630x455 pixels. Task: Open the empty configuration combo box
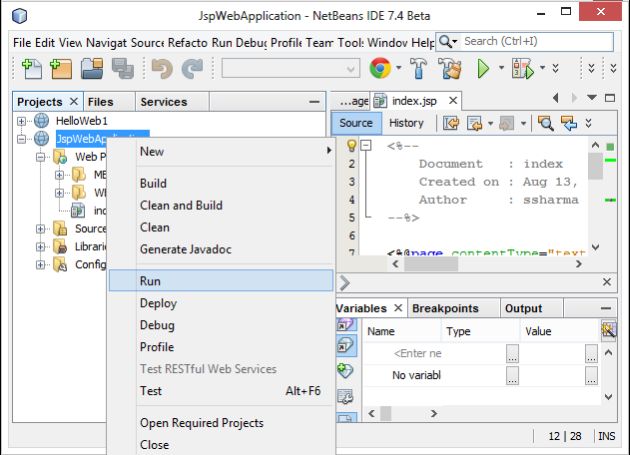[x=290, y=69]
